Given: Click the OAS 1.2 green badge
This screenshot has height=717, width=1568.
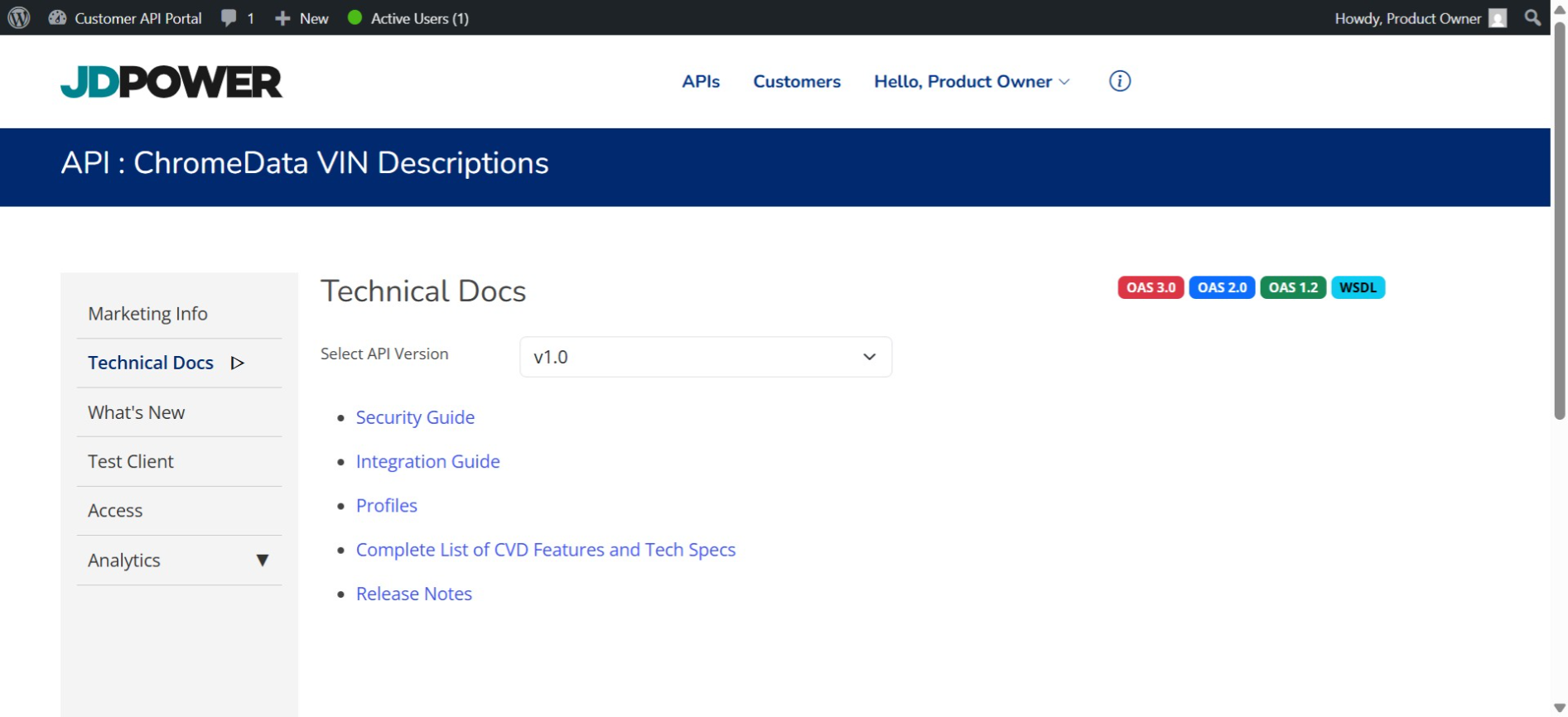Looking at the screenshot, I should [1292, 287].
